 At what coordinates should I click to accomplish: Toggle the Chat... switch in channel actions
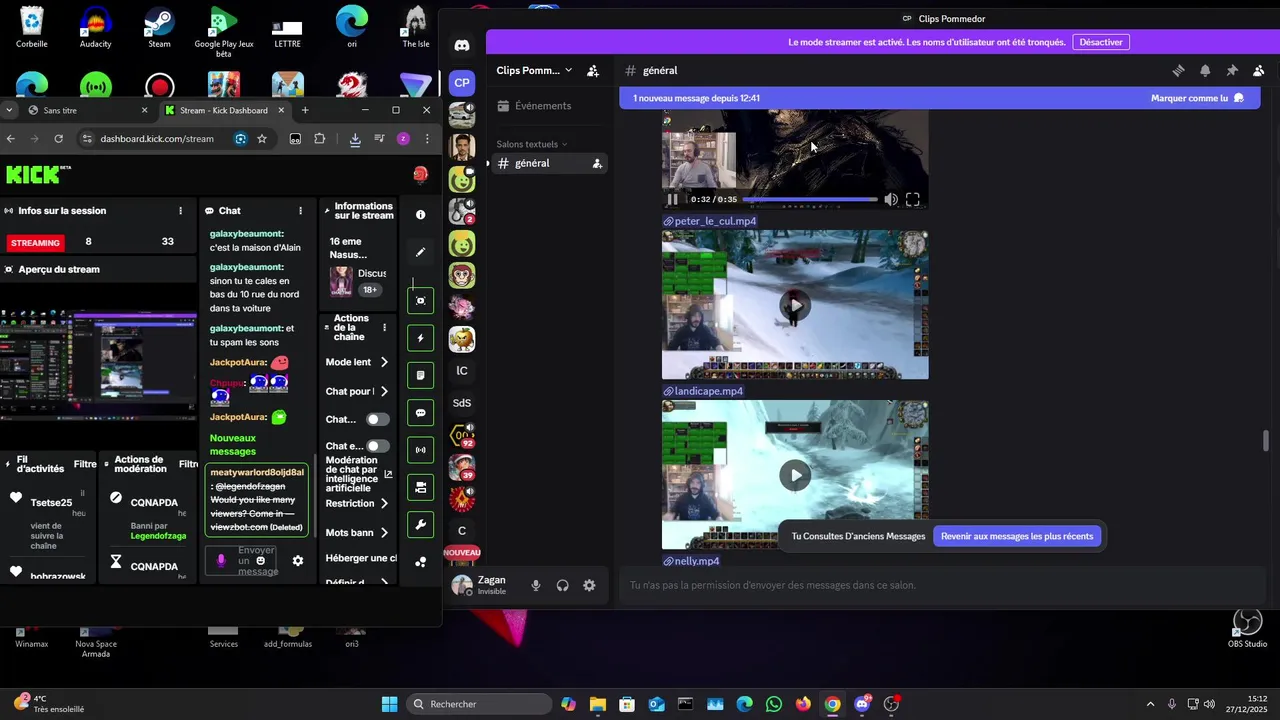coord(377,419)
